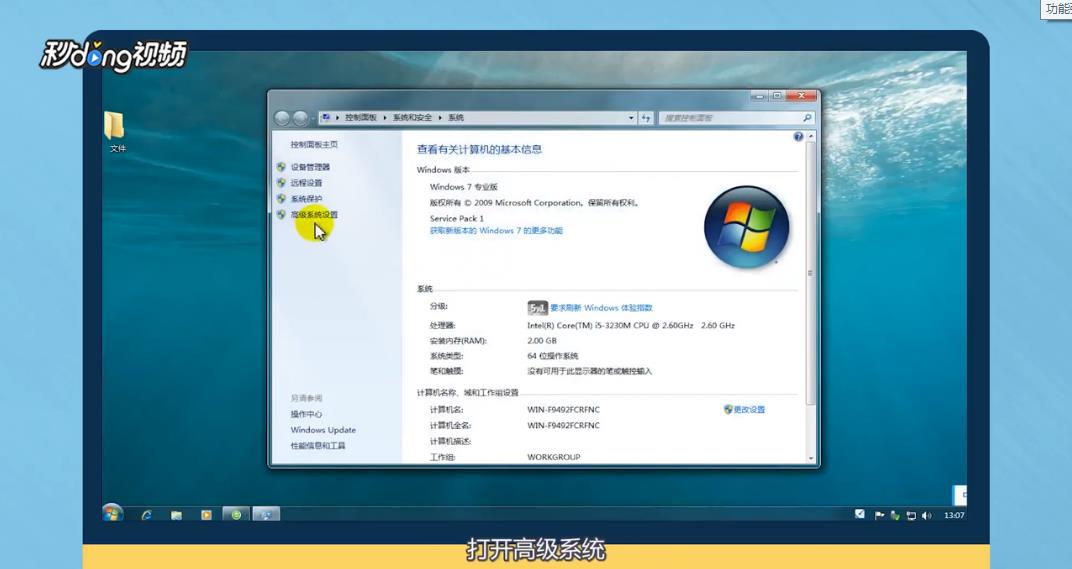Click the search magnifier icon
The width and height of the screenshot is (1072, 569).
[x=807, y=118]
